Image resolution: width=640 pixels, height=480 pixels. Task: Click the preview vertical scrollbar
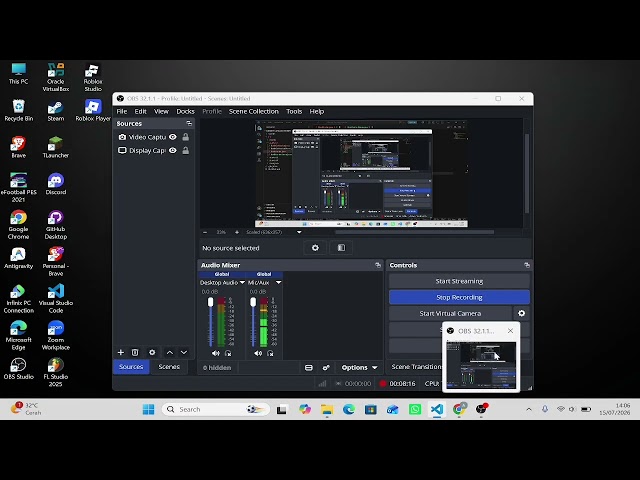[527, 173]
